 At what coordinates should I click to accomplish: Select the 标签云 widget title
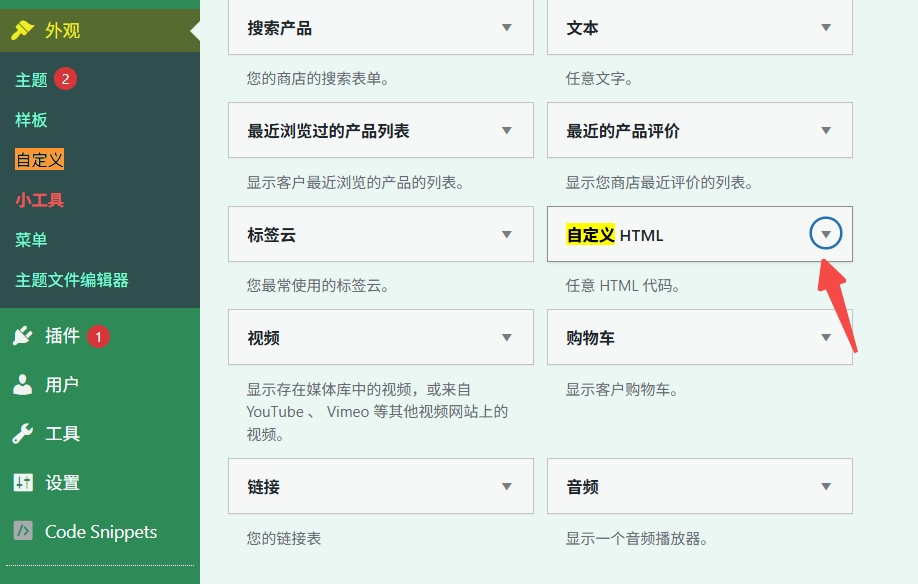[271, 235]
